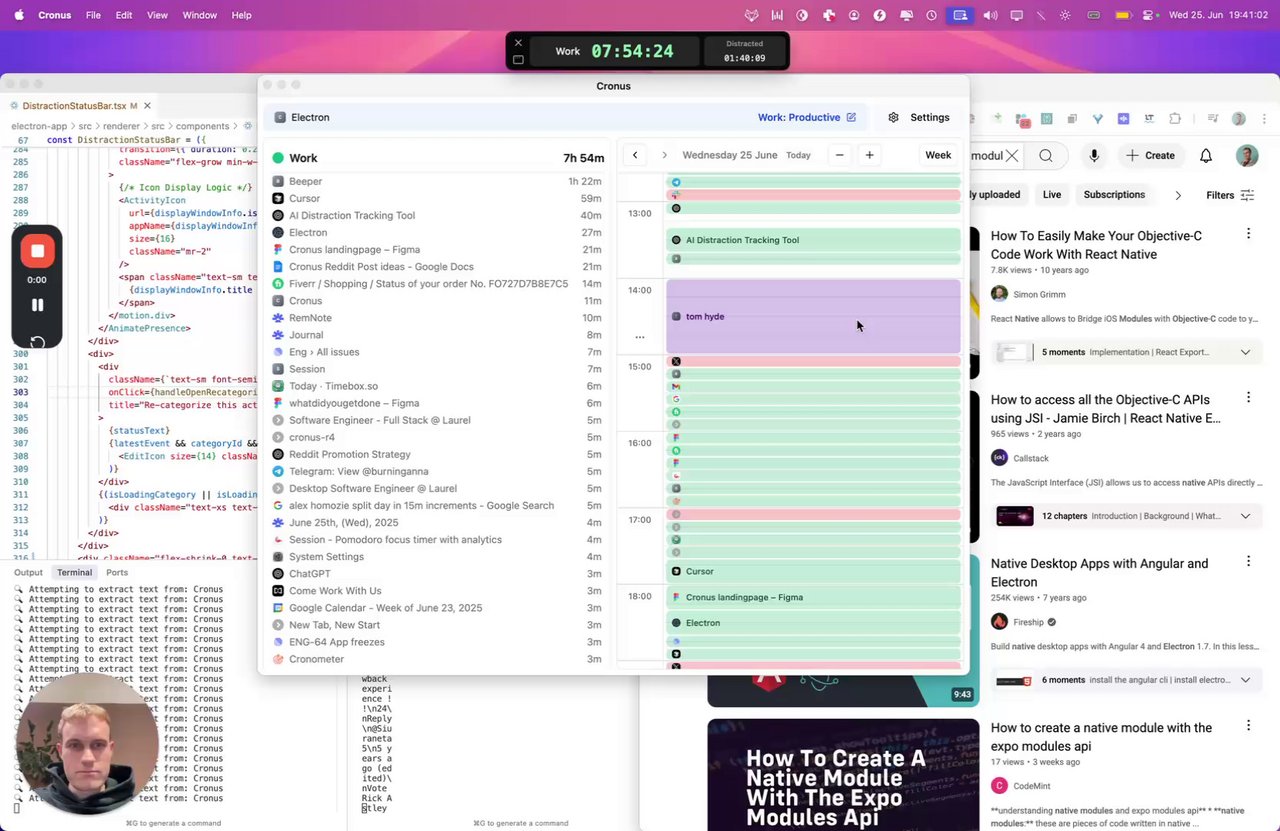
Task: Open options for expo modules api video
Action: [1248, 726]
